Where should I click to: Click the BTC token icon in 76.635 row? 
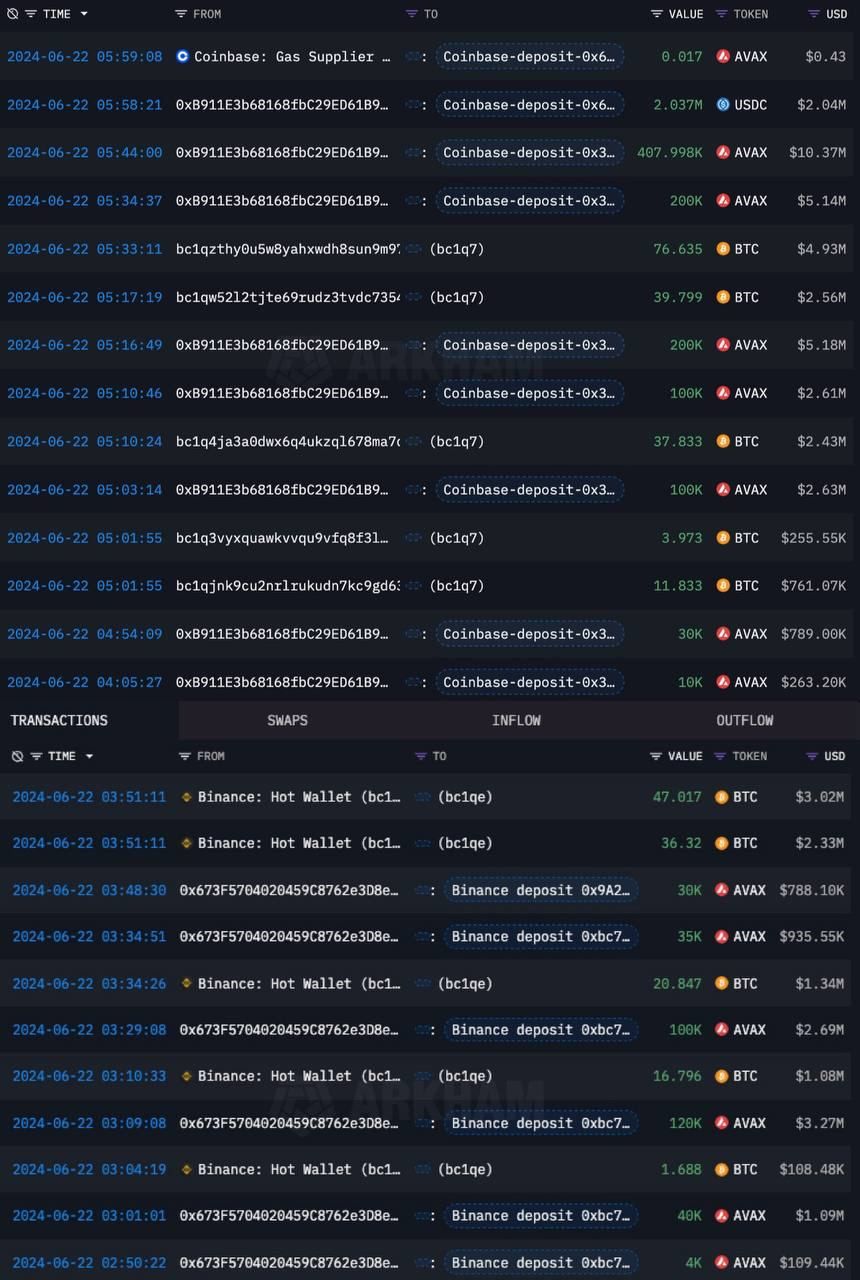[x=723, y=249]
